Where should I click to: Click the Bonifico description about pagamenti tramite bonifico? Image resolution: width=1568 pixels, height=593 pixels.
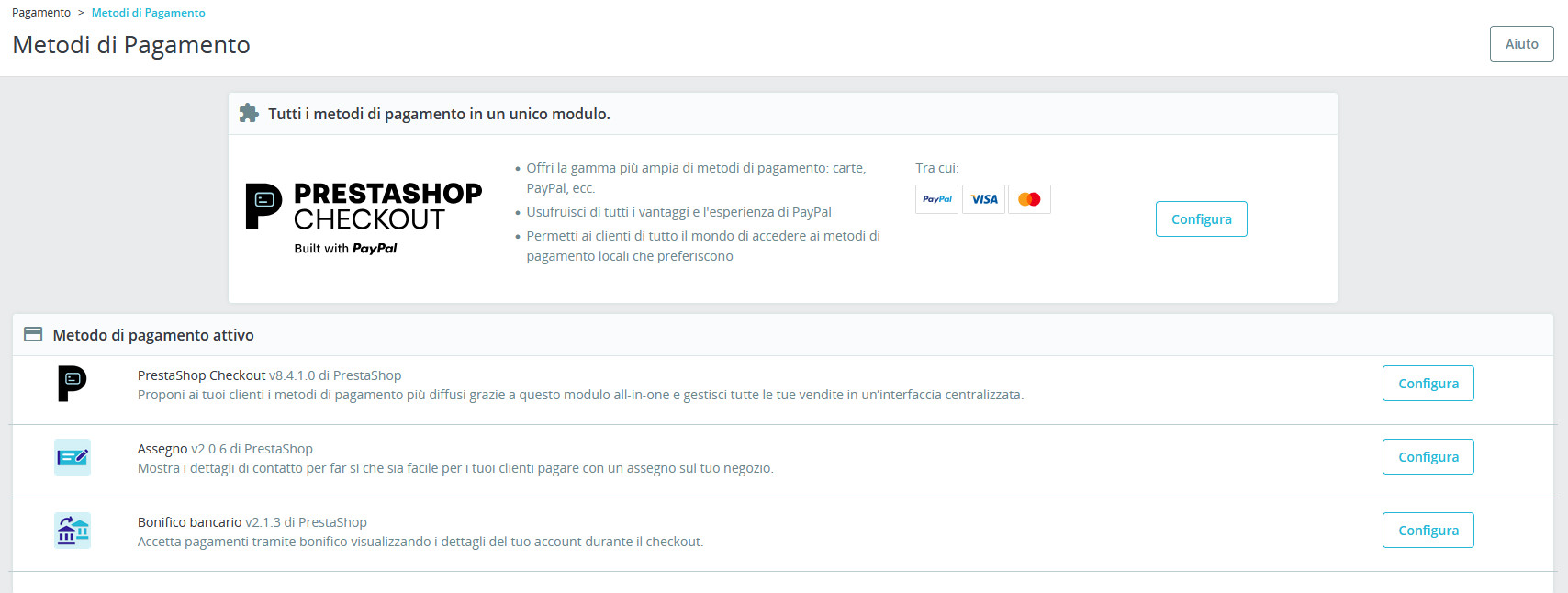tap(420, 542)
